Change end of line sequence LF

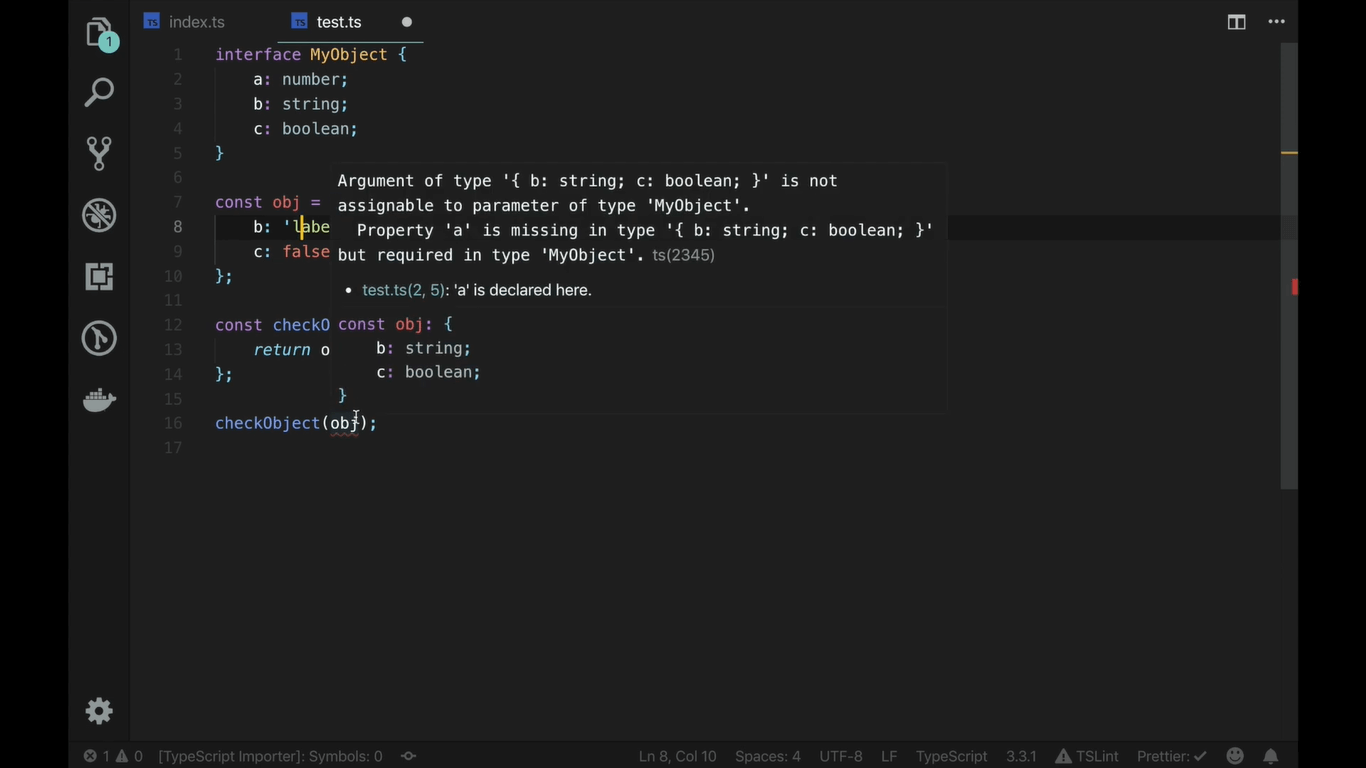click(889, 756)
